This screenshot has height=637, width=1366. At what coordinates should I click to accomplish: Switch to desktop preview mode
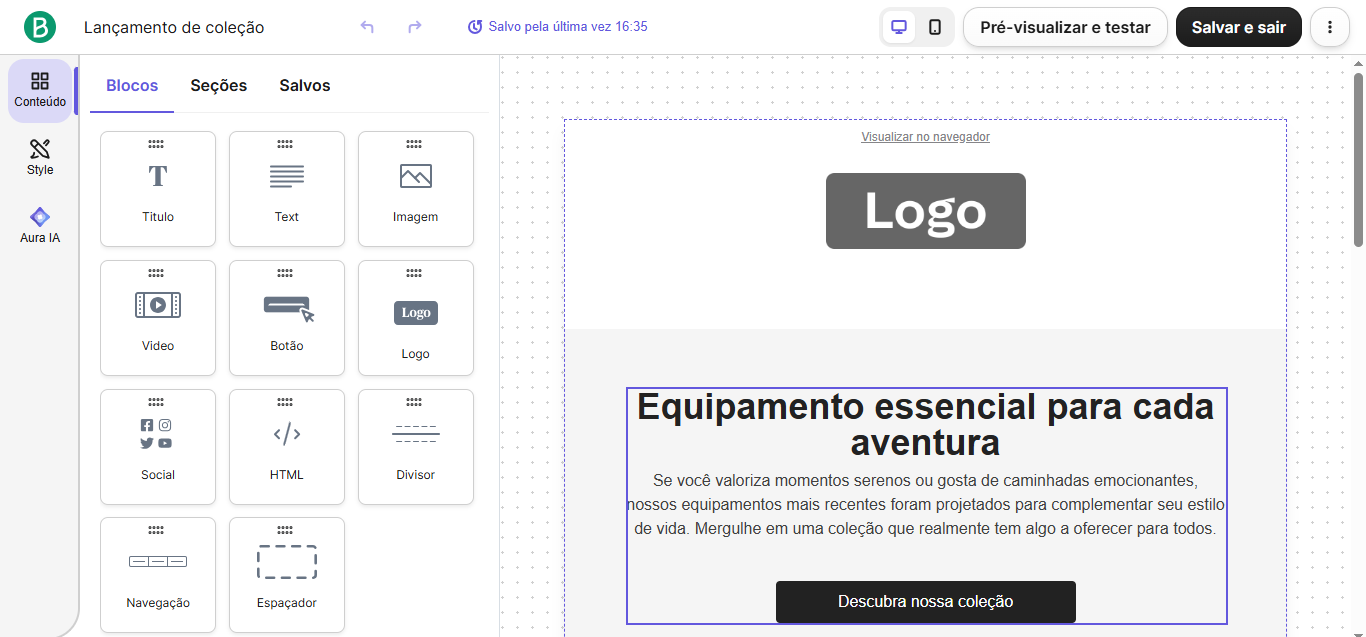pyautogui.click(x=897, y=27)
